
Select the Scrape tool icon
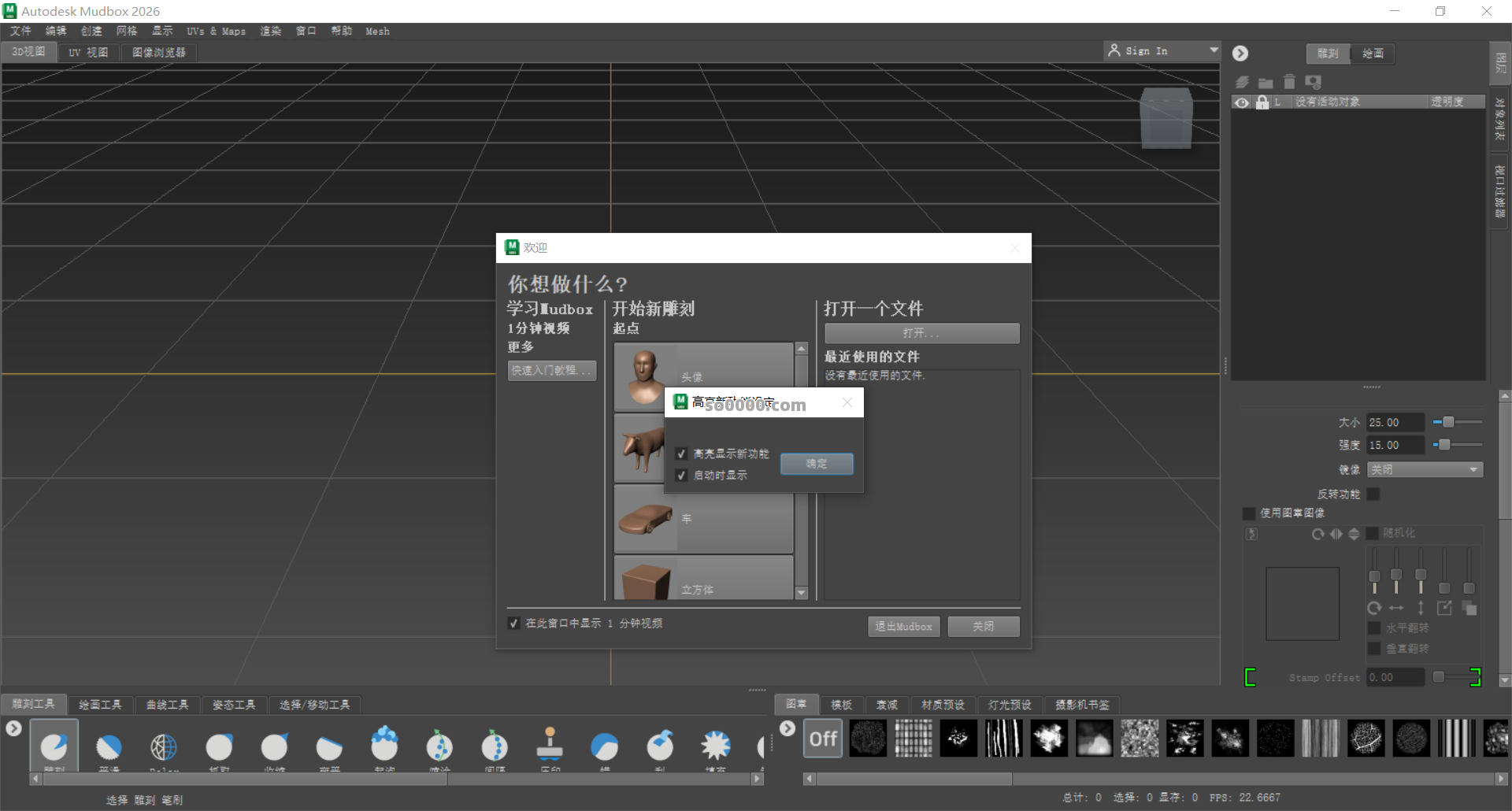(x=660, y=745)
